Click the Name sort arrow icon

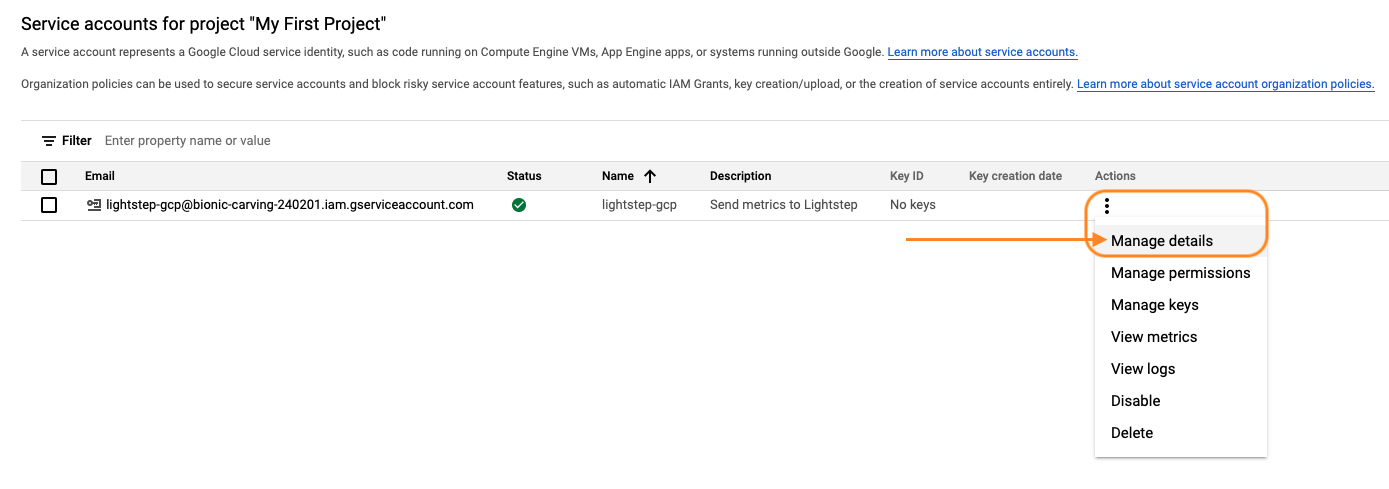click(x=650, y=176)
